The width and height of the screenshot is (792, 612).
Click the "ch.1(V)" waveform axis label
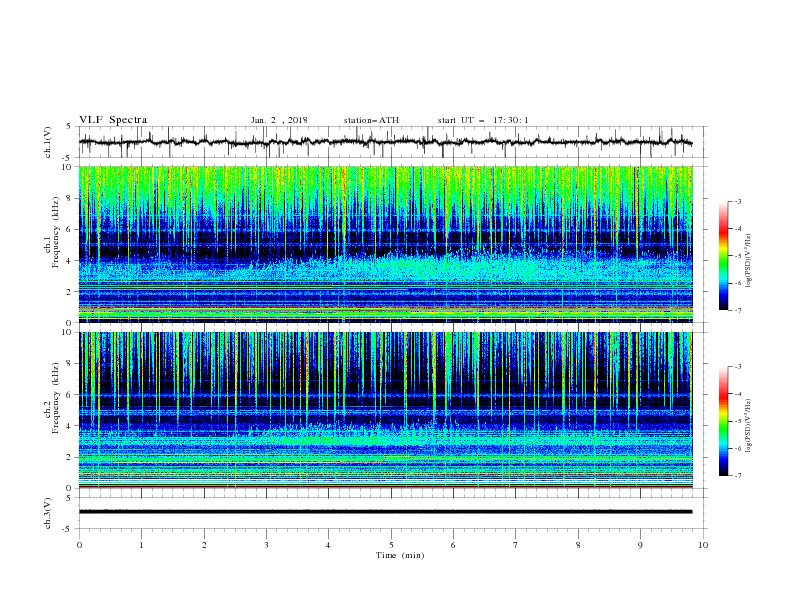tap(48, 142)
